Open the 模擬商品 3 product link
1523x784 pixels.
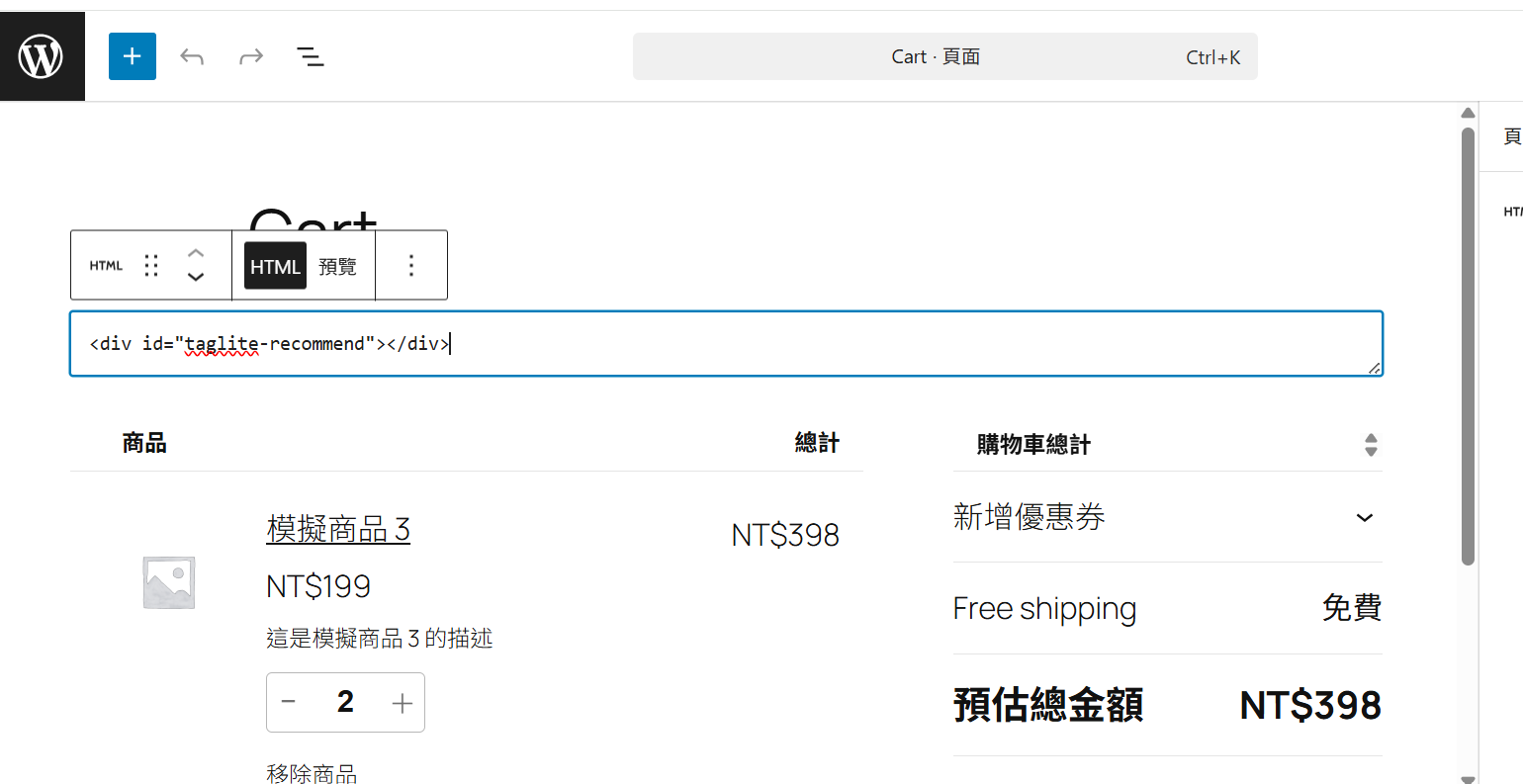(x=338, y=529)
